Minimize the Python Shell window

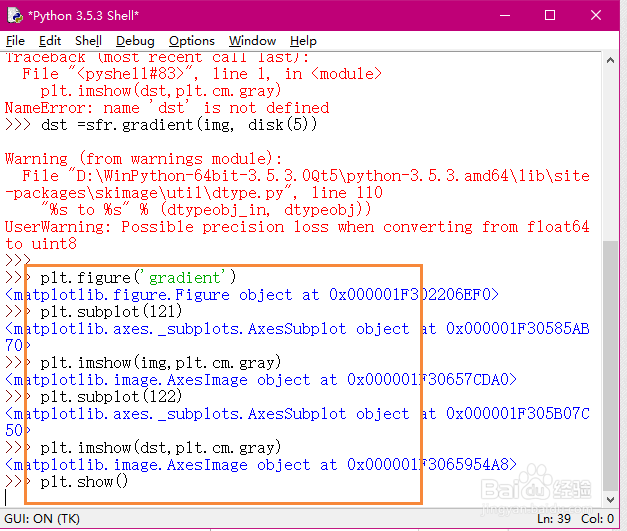505,16
